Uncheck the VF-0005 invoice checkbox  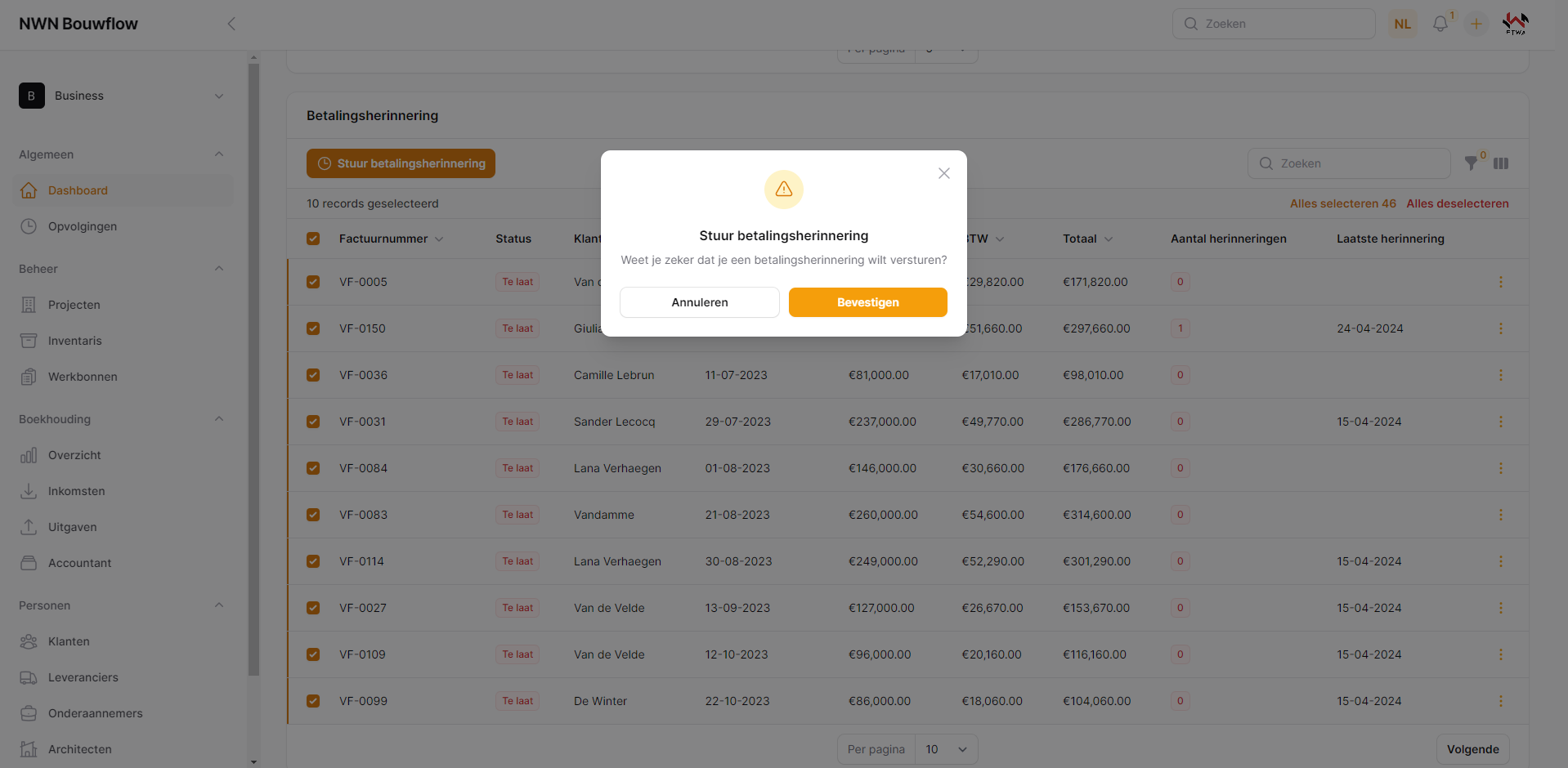313,282
